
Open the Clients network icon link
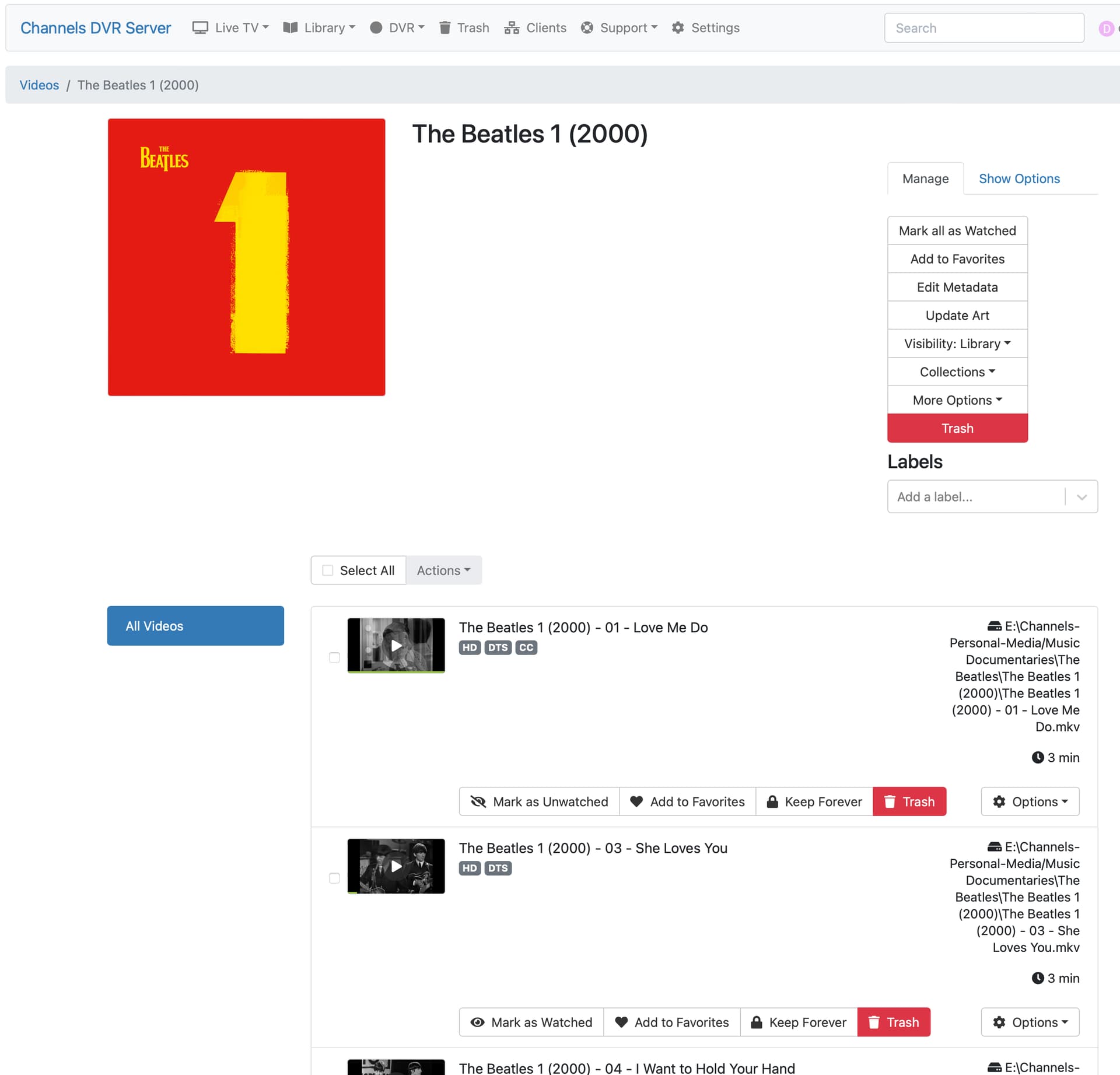[512, 27]
